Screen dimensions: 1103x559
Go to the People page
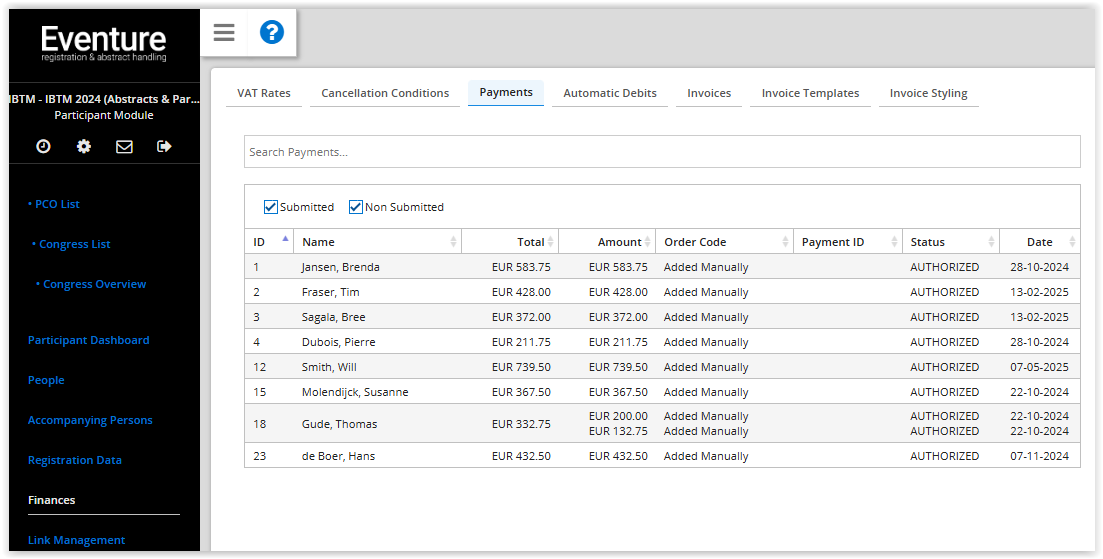pos(46,380)
